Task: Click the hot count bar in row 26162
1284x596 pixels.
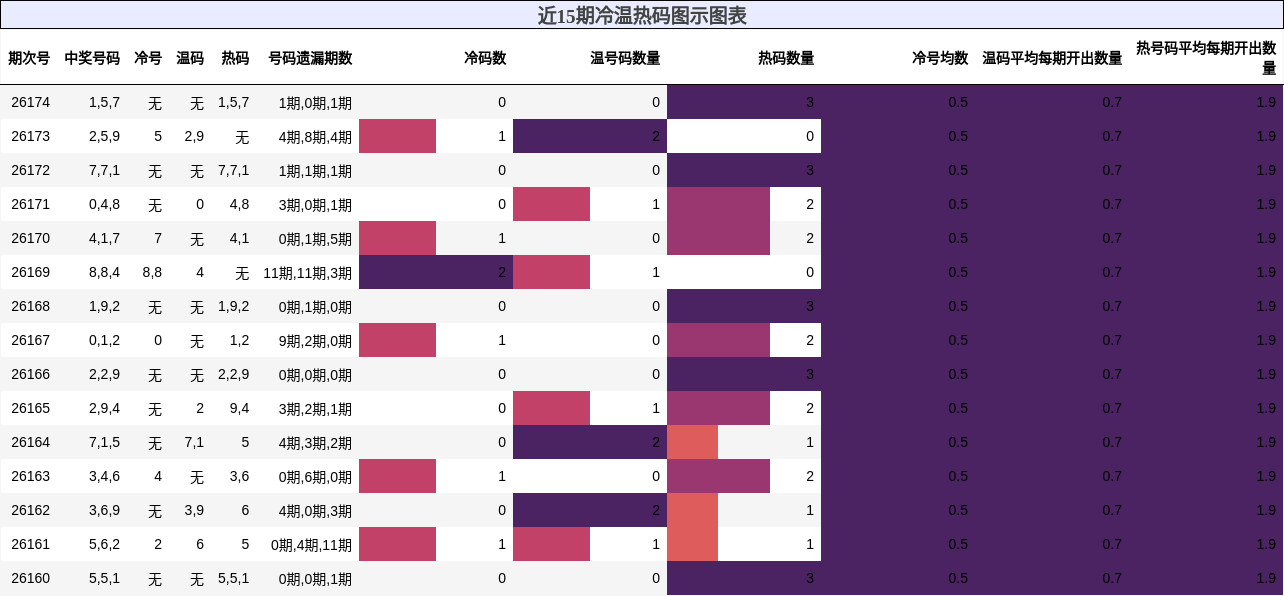Action: 692,510
